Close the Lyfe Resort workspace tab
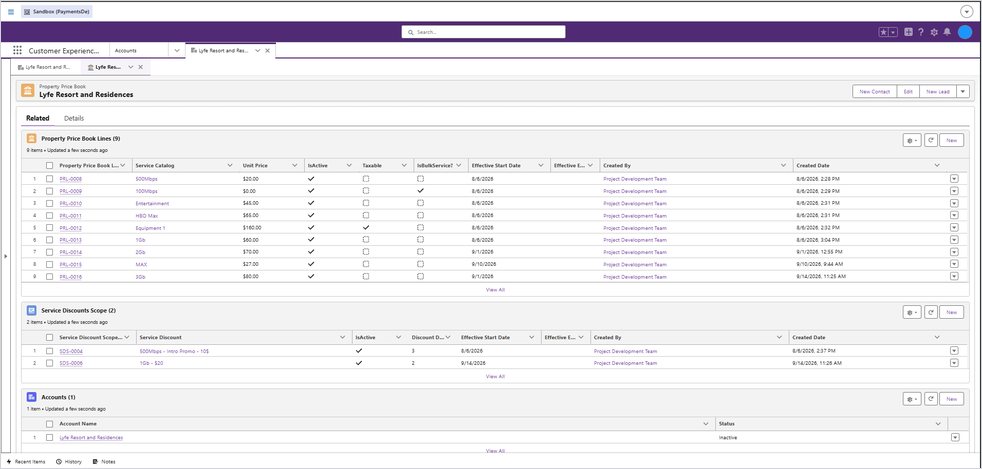 (x=267, y=51)
